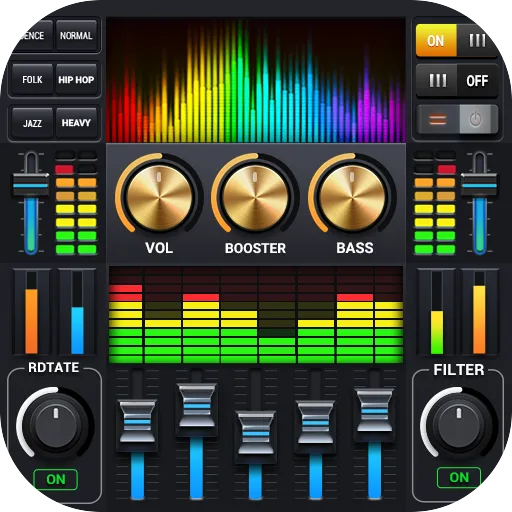Click the BASS label

[x=355, y=248]
